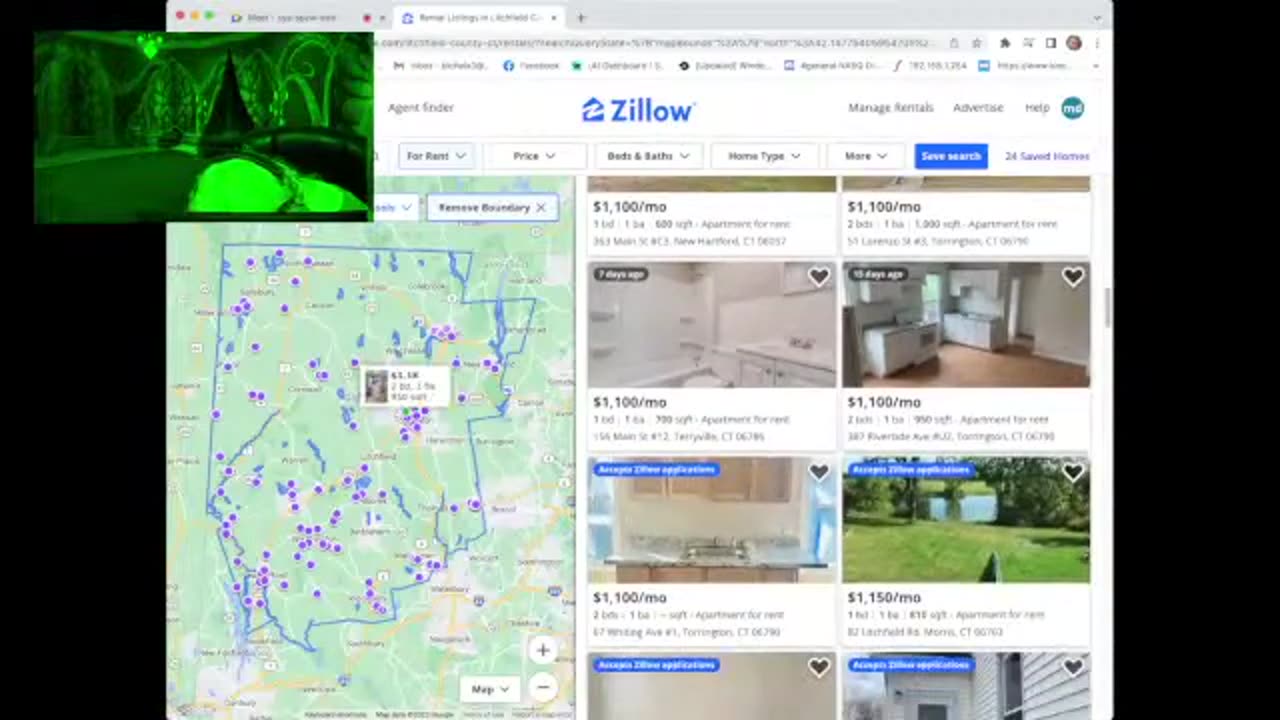Open the Map type dropdown

tap(490, 689)
